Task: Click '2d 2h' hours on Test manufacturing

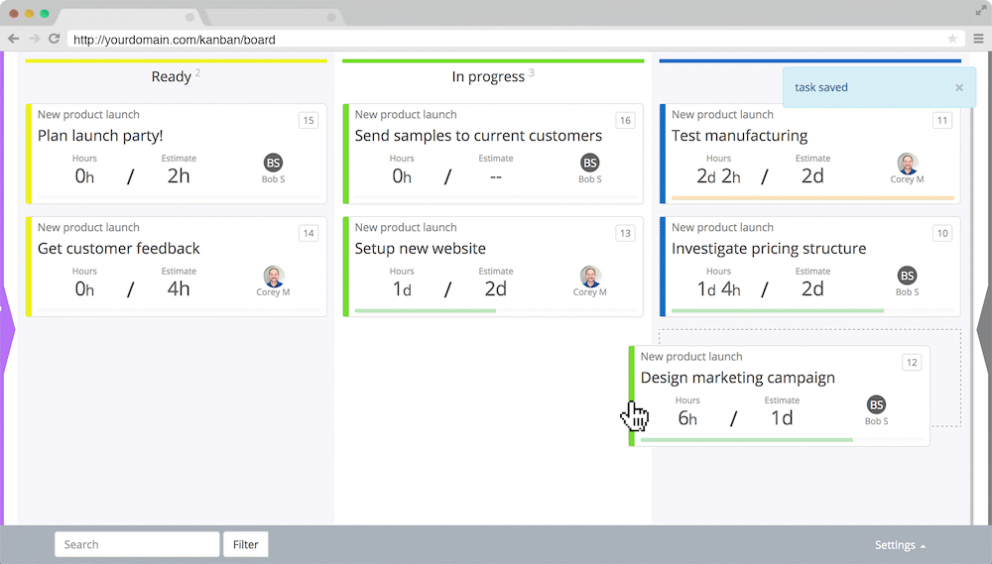Action: click(x=718, y=176)
